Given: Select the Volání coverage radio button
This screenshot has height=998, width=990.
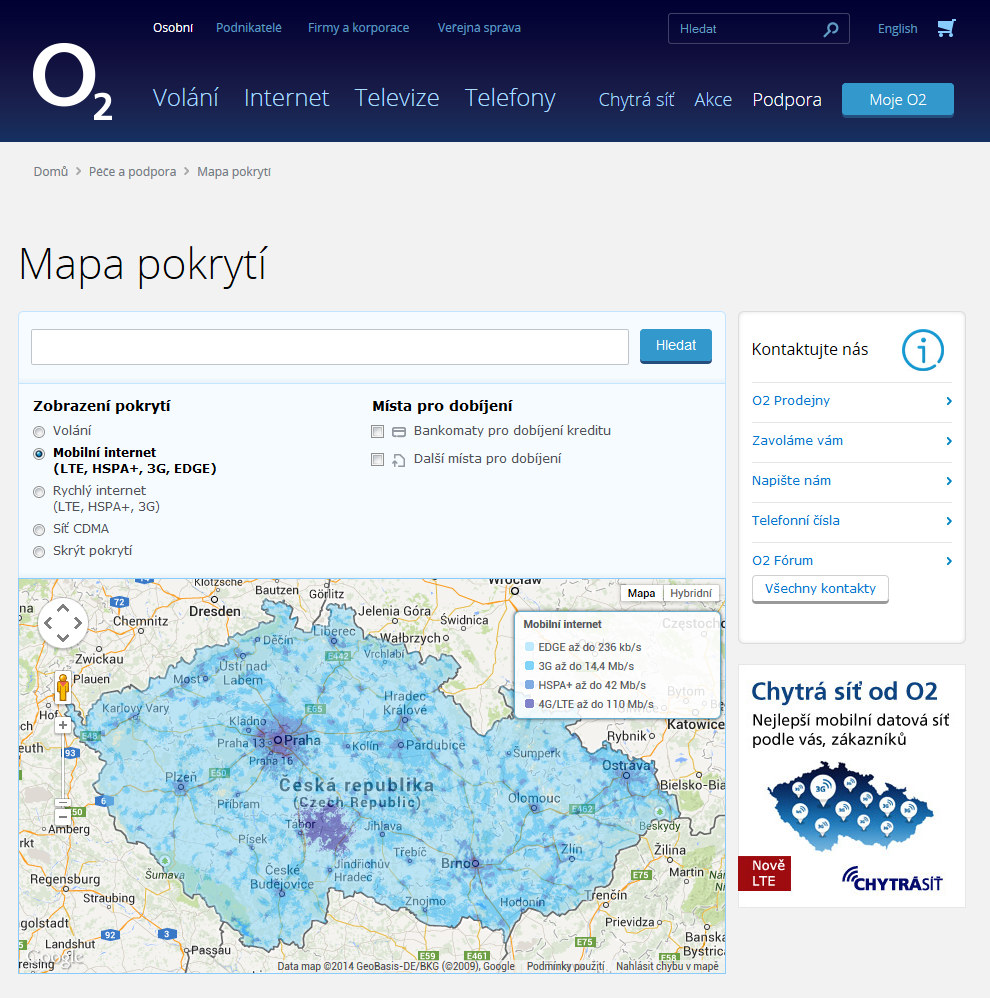Looking at the screenshot, I should pos(39,432).
